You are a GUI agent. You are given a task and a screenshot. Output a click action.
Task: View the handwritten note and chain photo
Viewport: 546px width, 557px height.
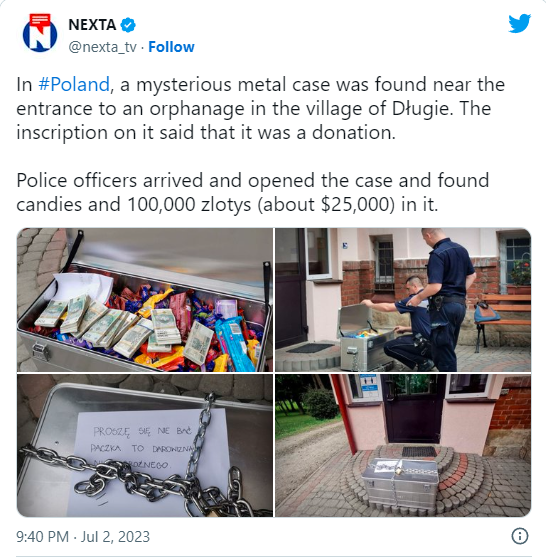pyautogui.click(x=145, y=445)
